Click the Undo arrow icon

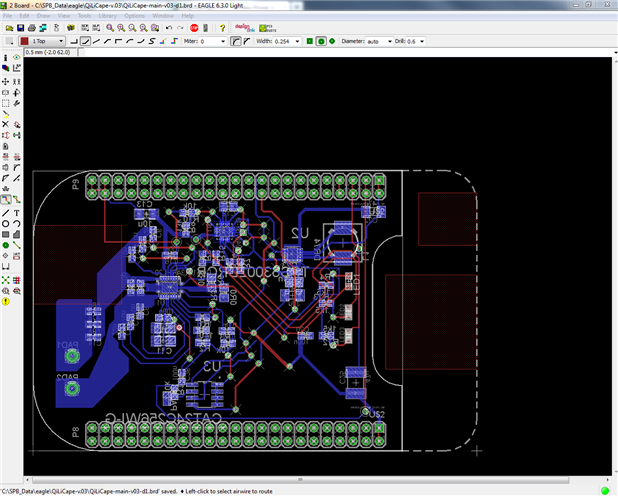(x=167, y=28)
